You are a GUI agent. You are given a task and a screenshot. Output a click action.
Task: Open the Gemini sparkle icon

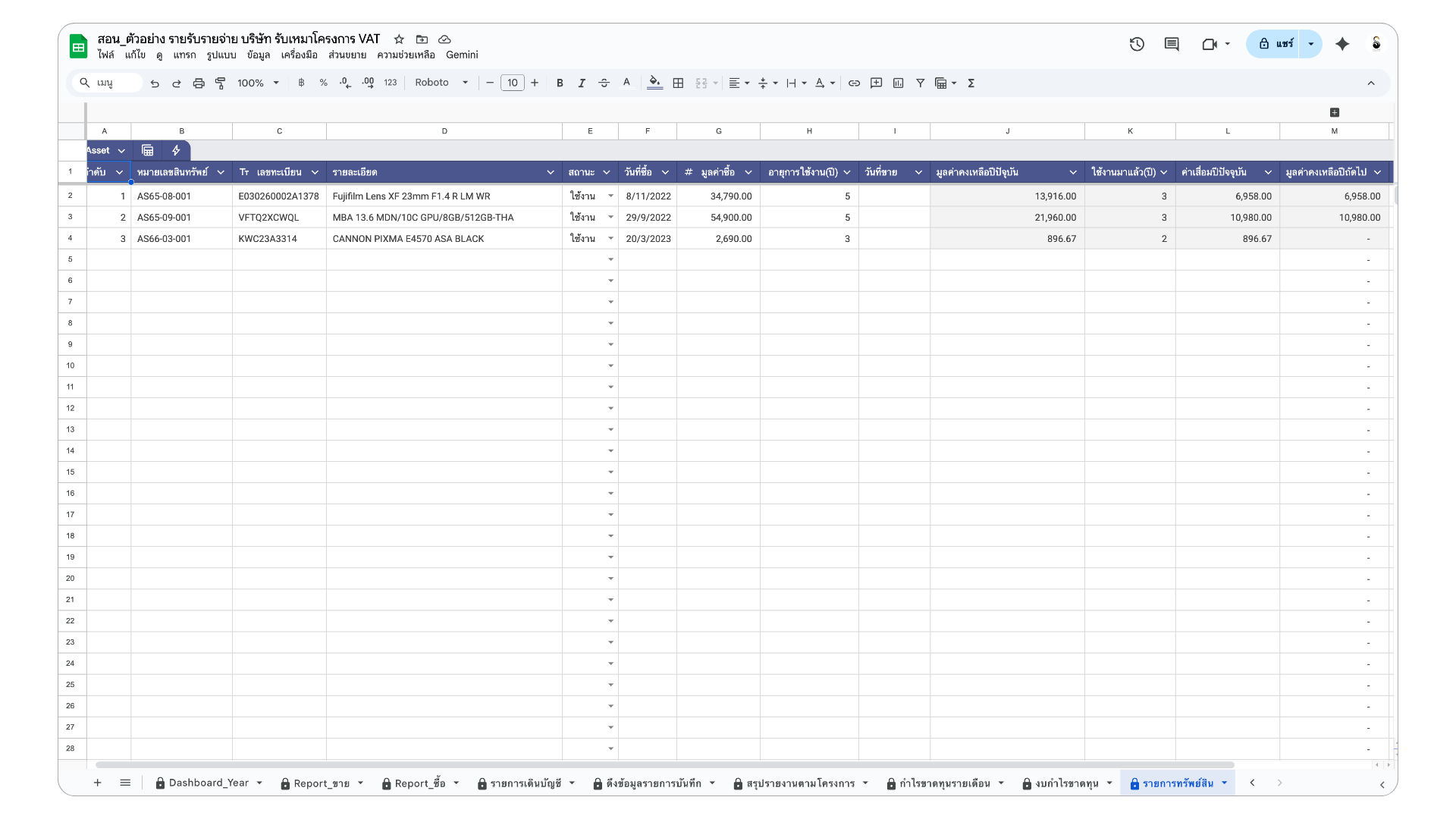(1342, 44)
